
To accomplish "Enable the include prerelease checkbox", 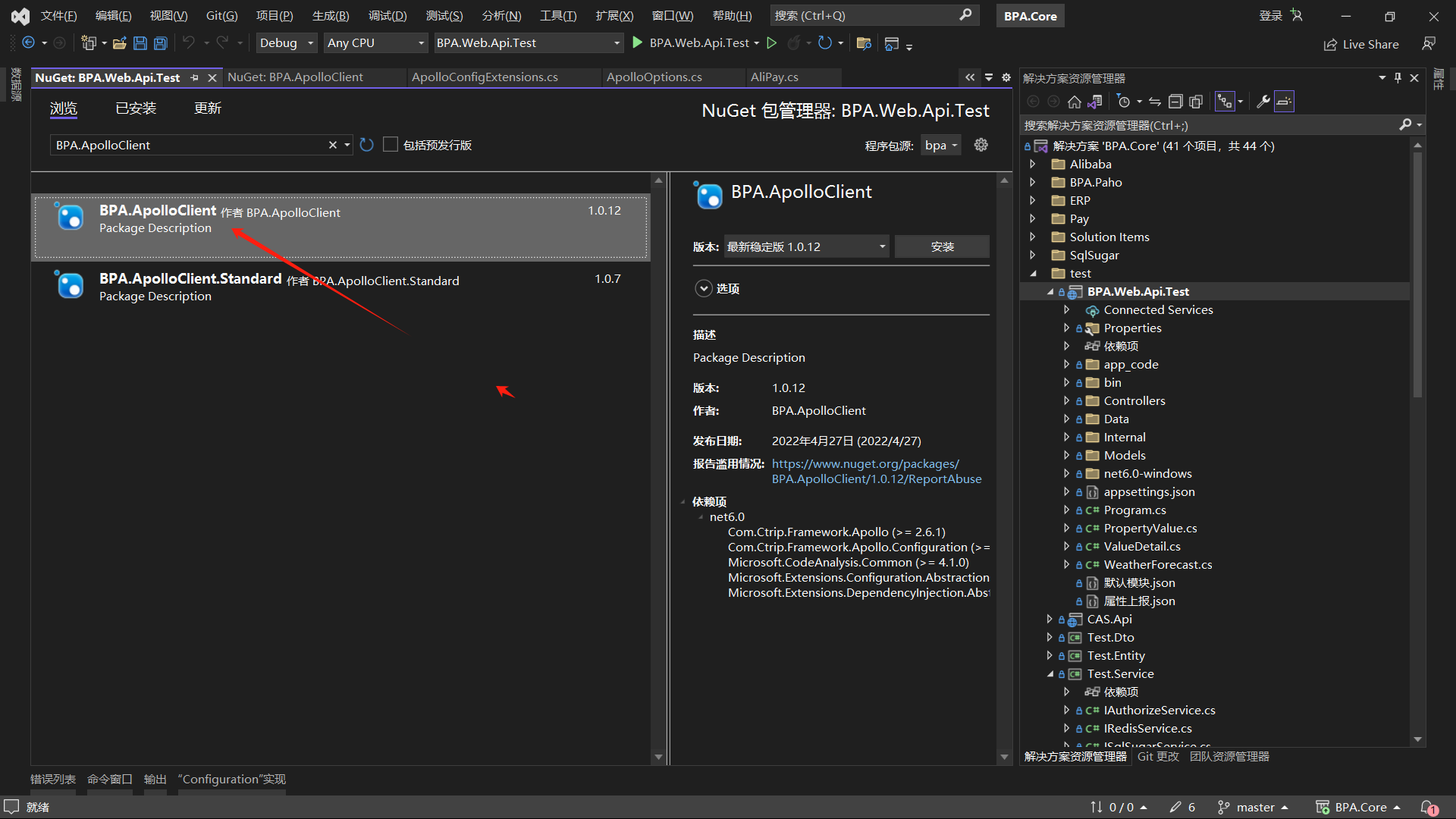I will (391, 145).
